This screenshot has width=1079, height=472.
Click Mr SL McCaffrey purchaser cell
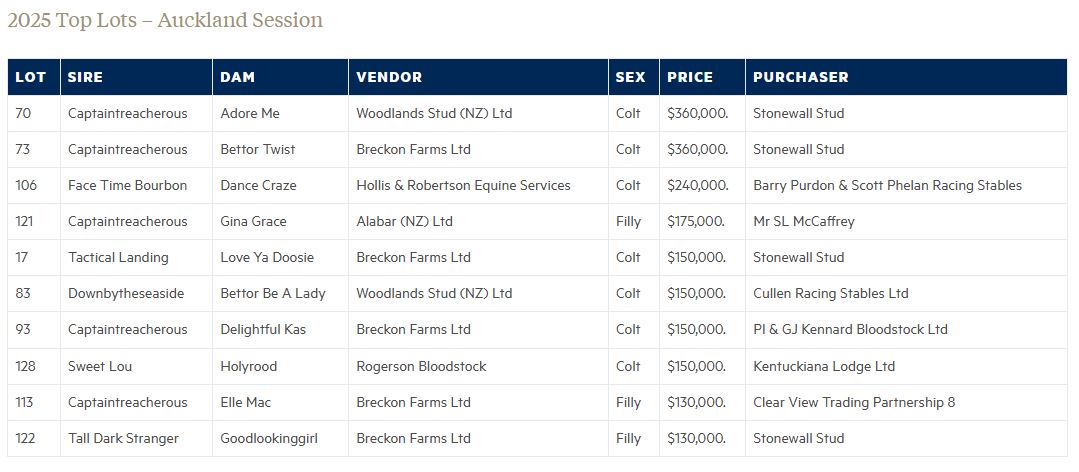click(x=804, y=221)
